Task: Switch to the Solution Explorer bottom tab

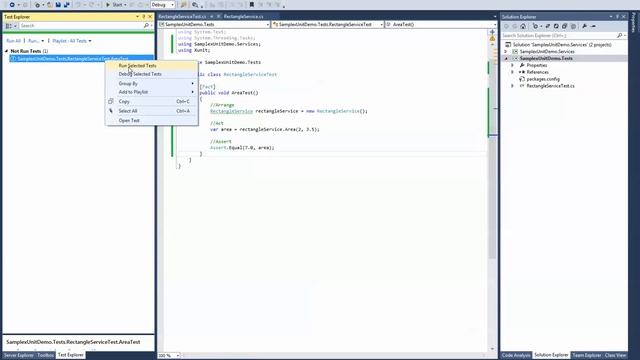Action: [x=551, y=355]
